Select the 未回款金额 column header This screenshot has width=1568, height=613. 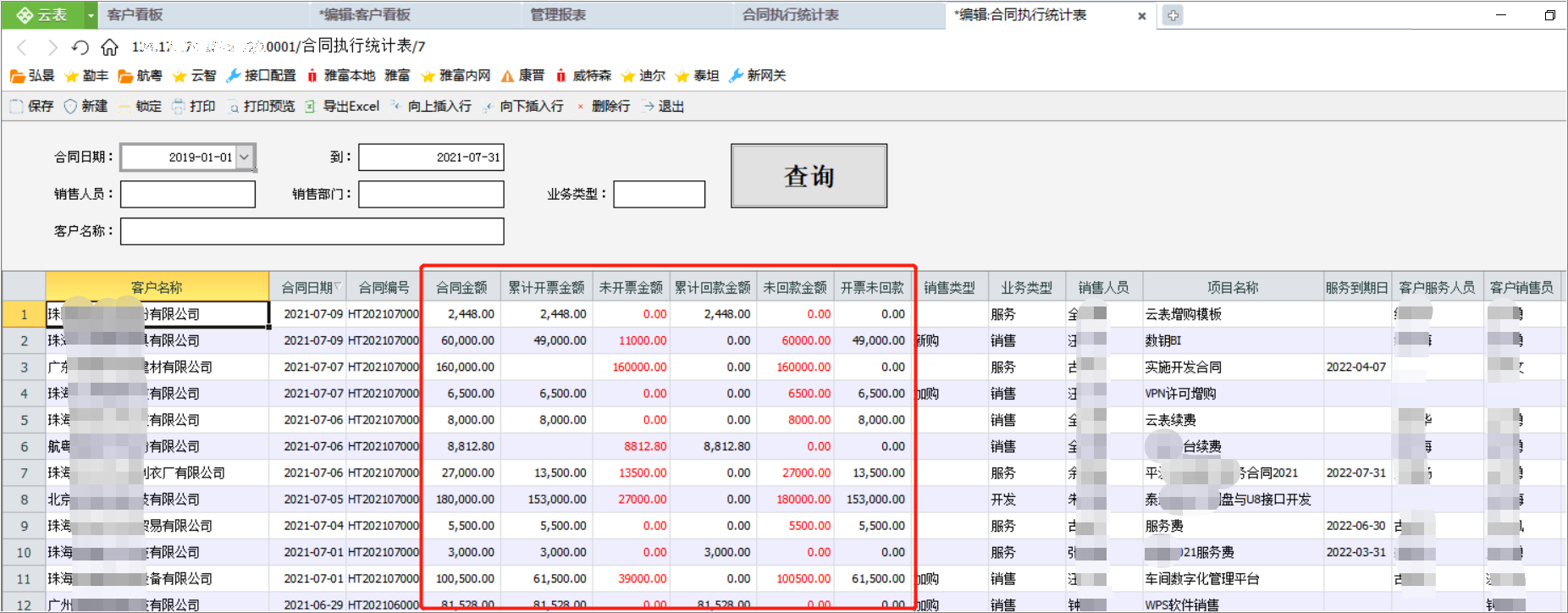(794, 287)
